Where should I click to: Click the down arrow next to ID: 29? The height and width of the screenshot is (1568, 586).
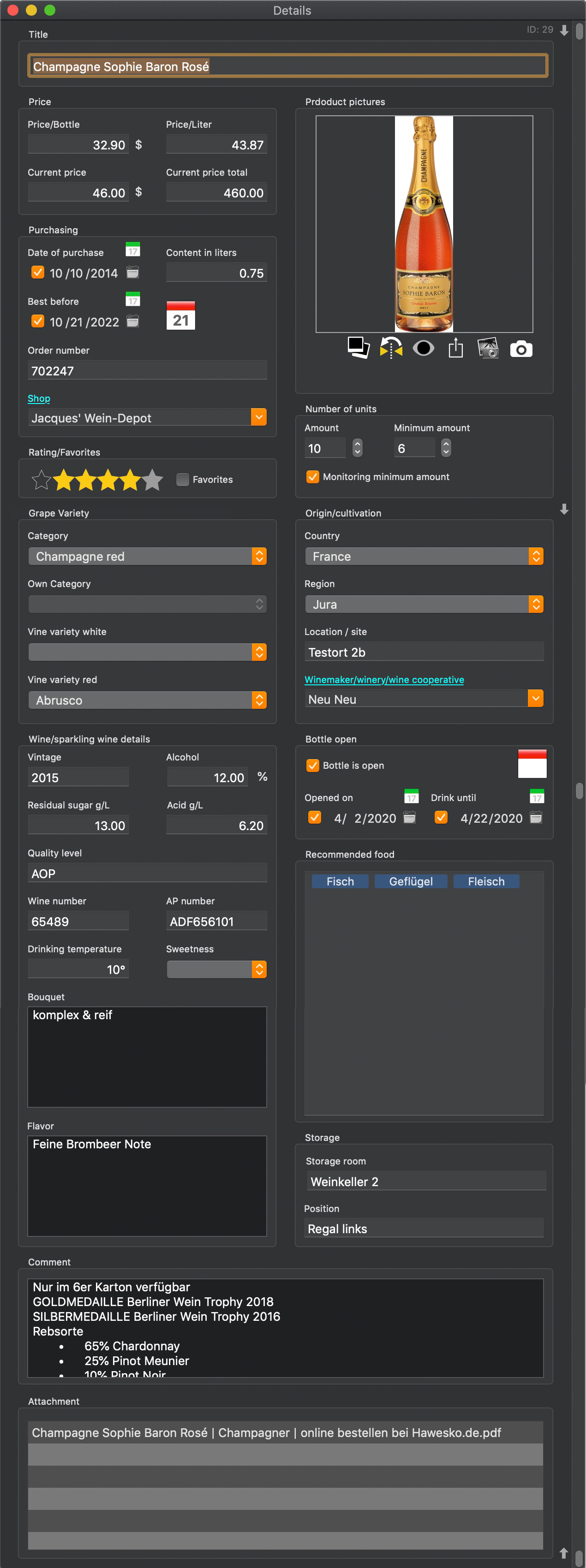tap(564, 30)
